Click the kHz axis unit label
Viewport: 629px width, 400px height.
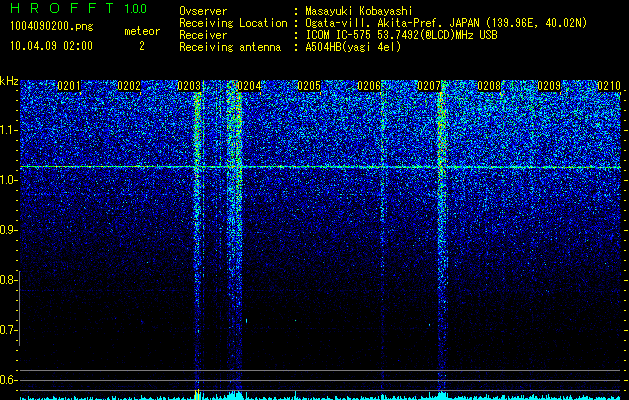(x=9, y=81)
